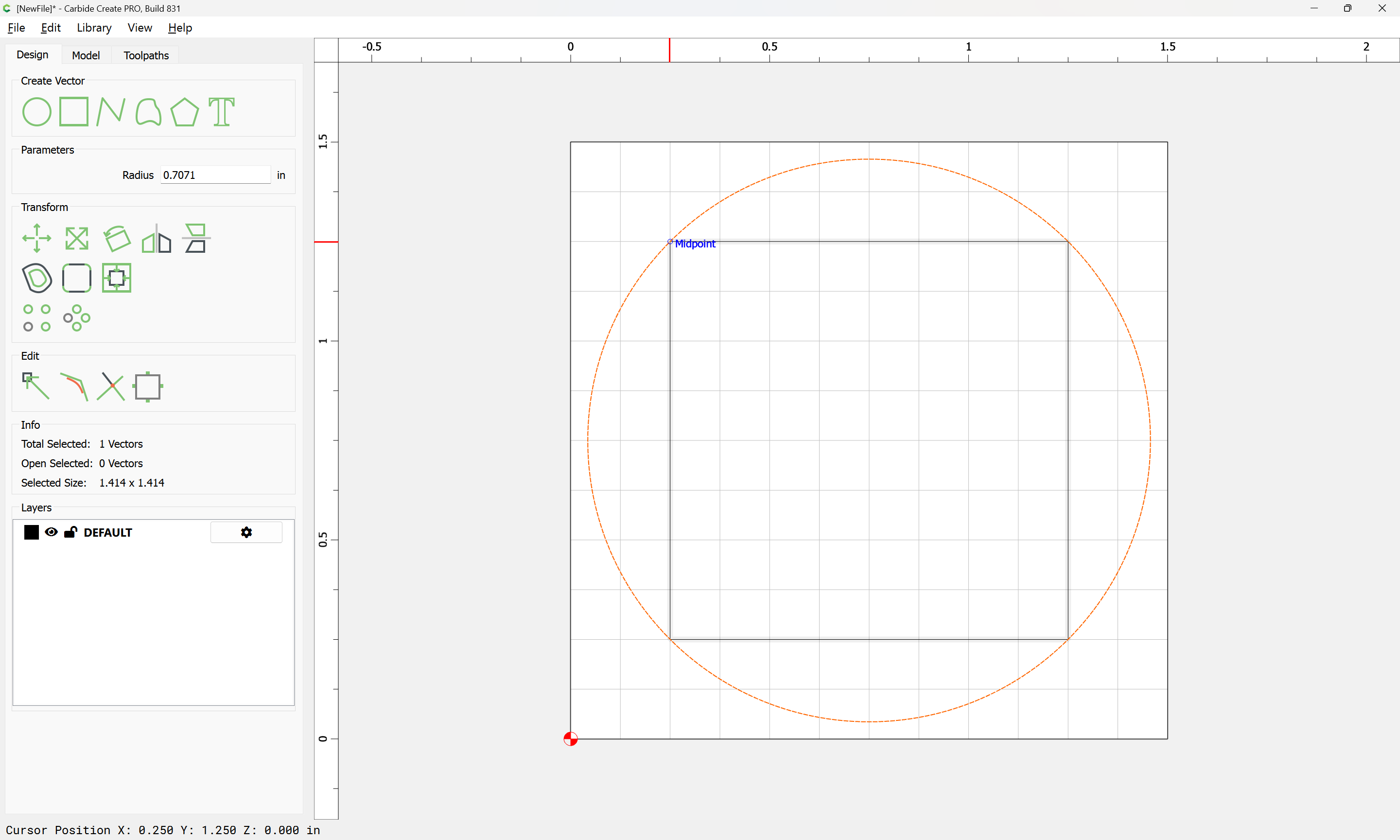Click the Radius input field
This screenshot has width=1400, height=840.
point(215,175)
